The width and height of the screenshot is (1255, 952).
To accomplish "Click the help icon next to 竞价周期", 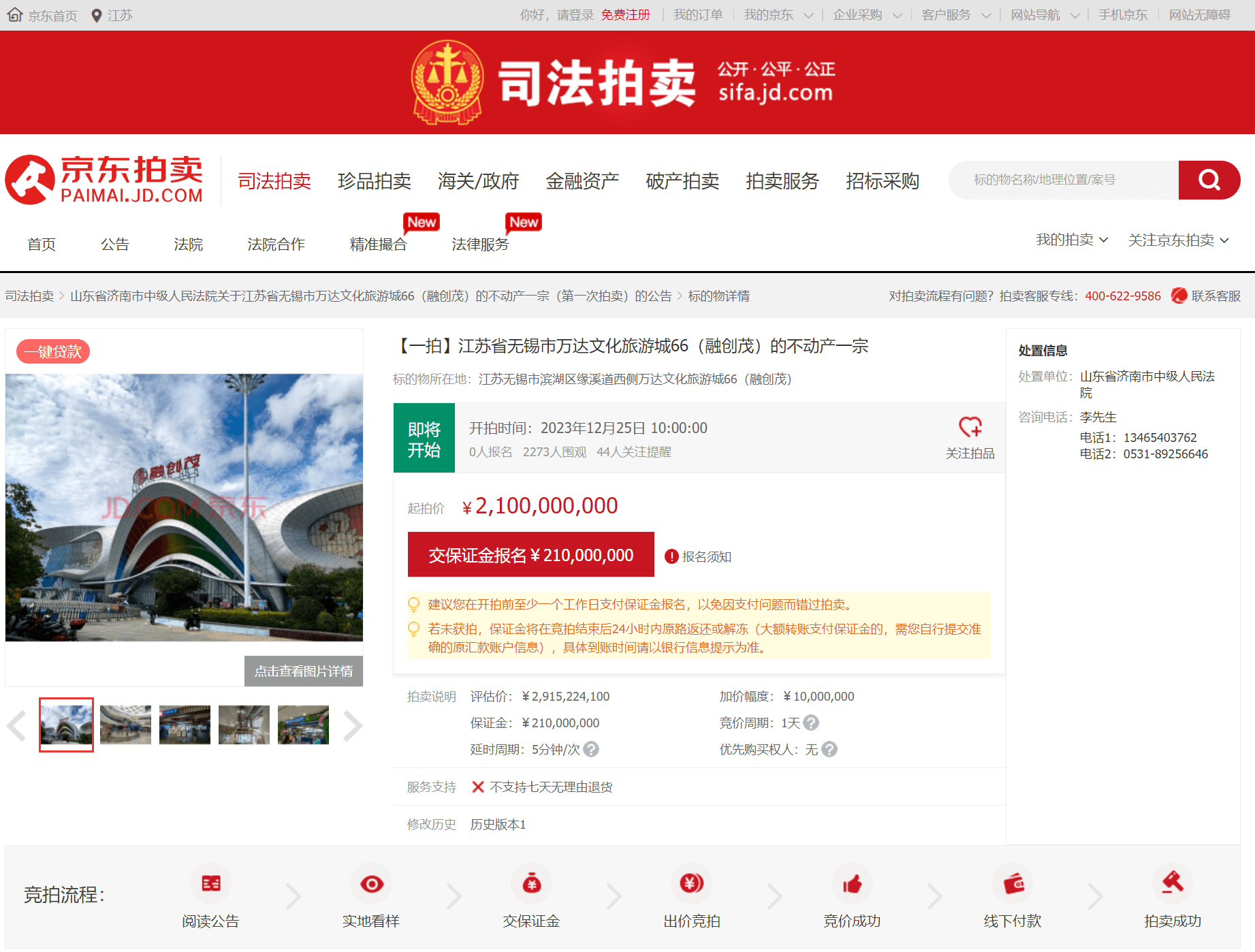I will (x=811, y=723).
